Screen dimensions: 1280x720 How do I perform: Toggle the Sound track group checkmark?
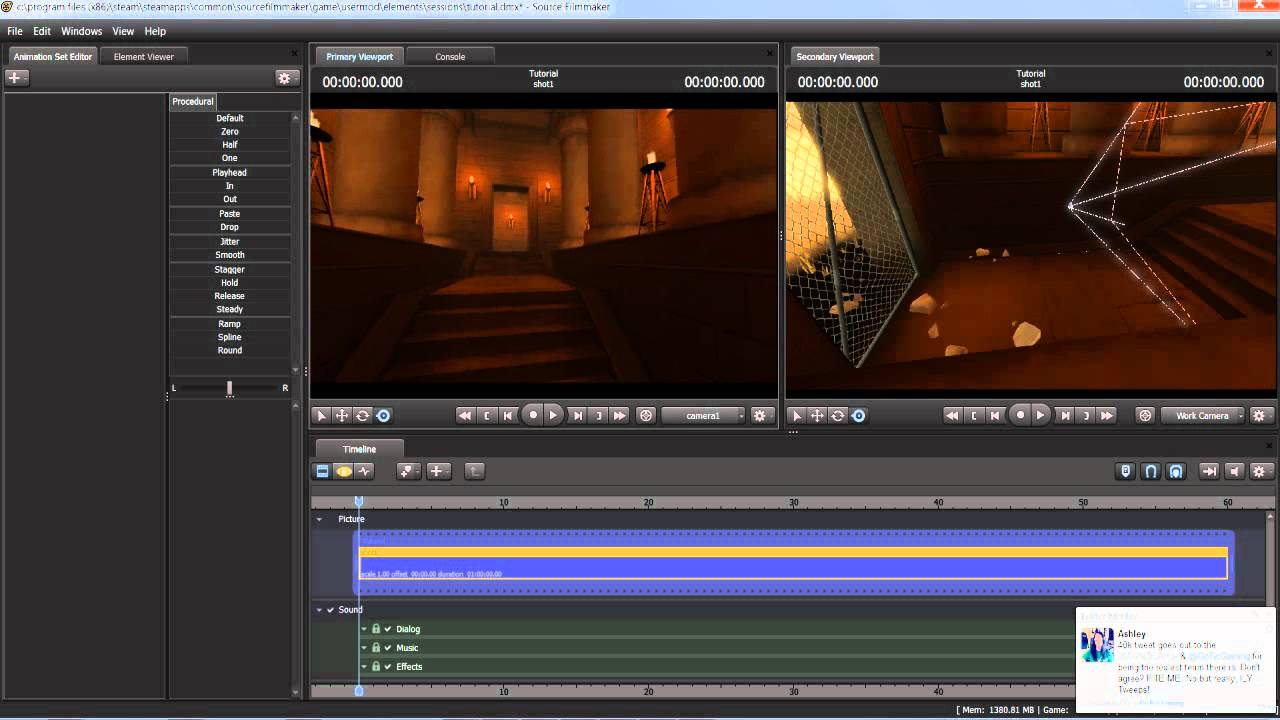click(330, 610)
